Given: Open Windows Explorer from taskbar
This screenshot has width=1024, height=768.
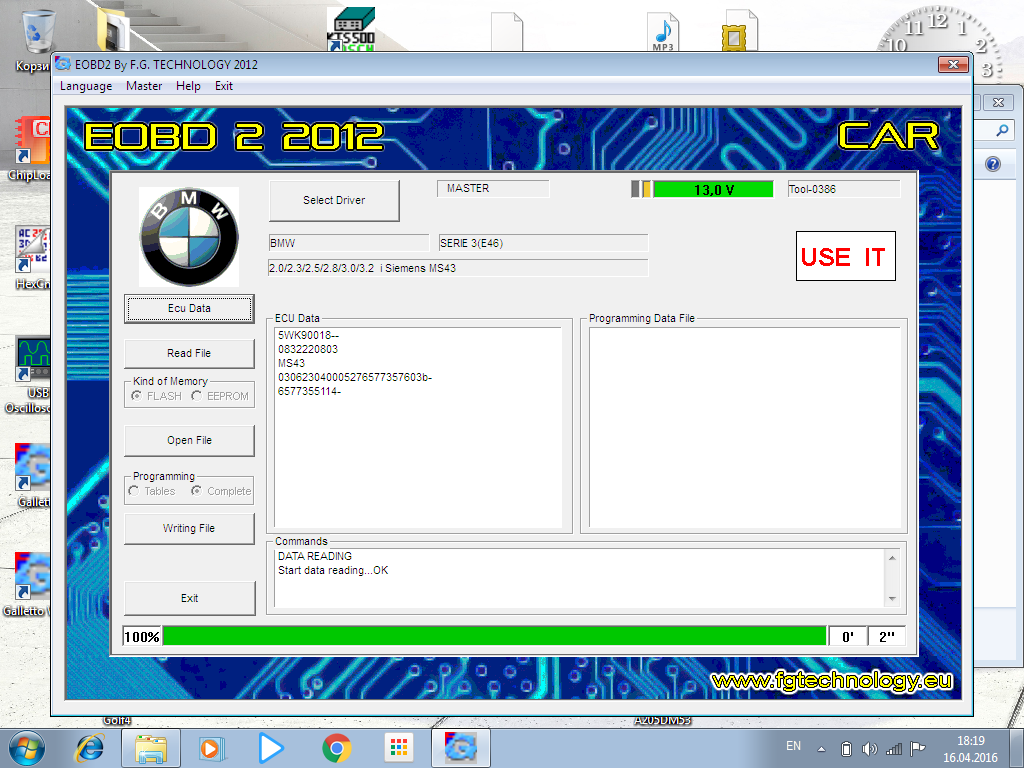Looking at the screenshot, I should pos(150,748).
